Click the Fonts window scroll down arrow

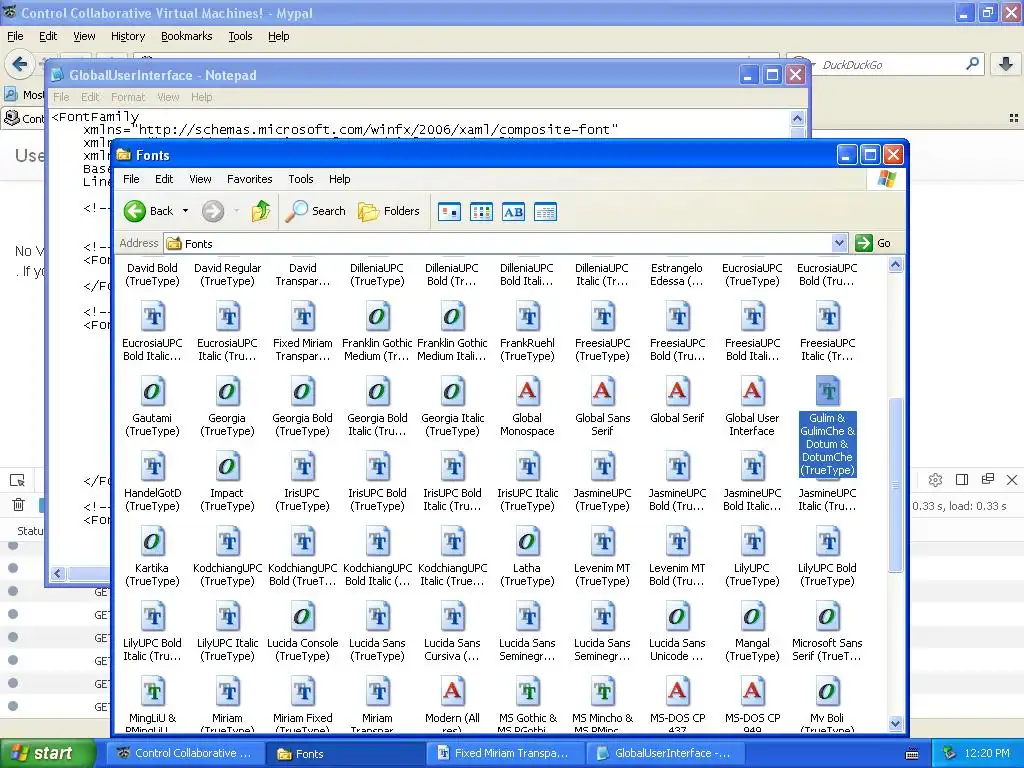895,724
